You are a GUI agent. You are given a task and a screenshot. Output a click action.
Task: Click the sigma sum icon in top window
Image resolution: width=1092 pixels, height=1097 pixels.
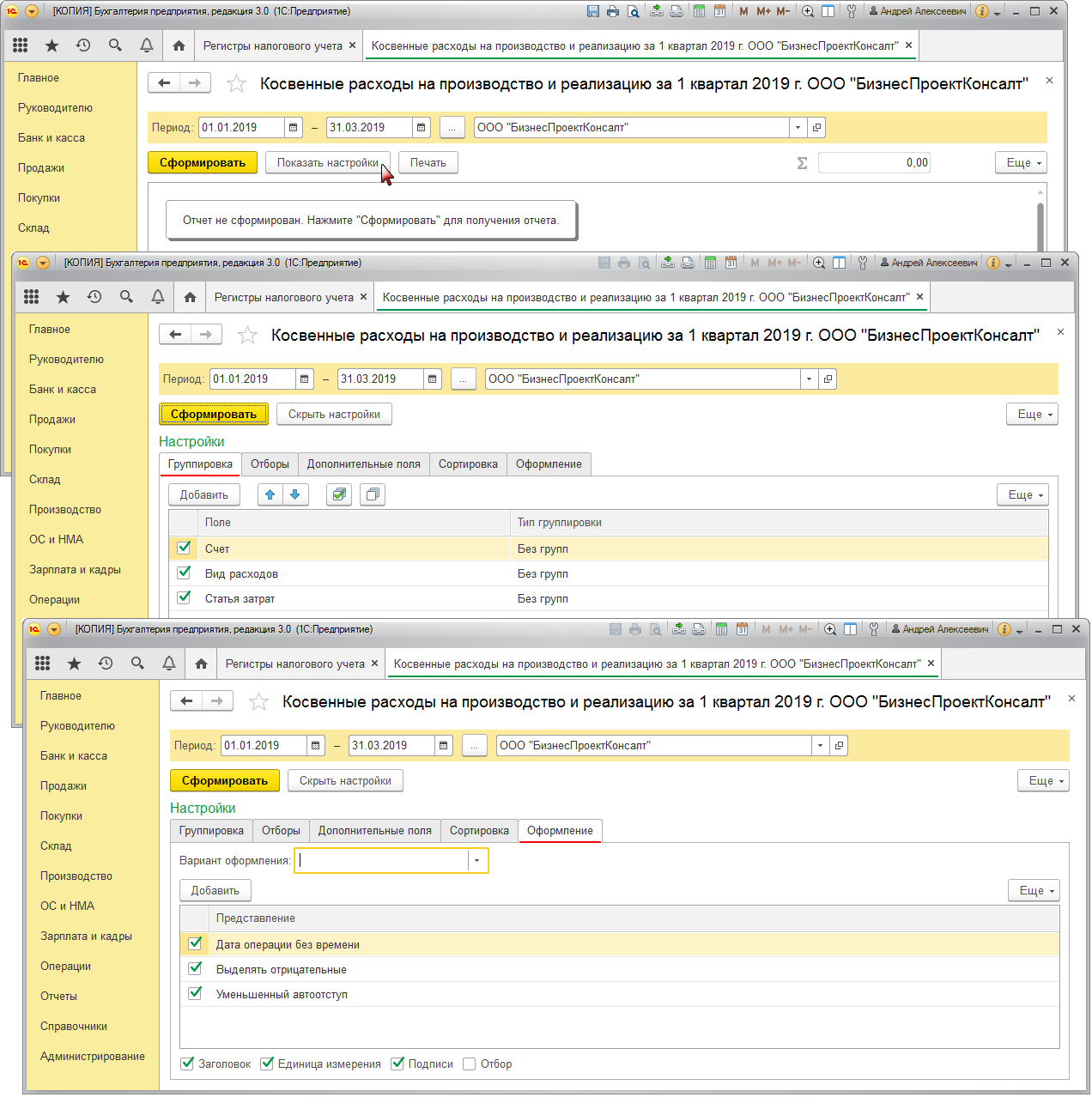[x=802, y=163]
